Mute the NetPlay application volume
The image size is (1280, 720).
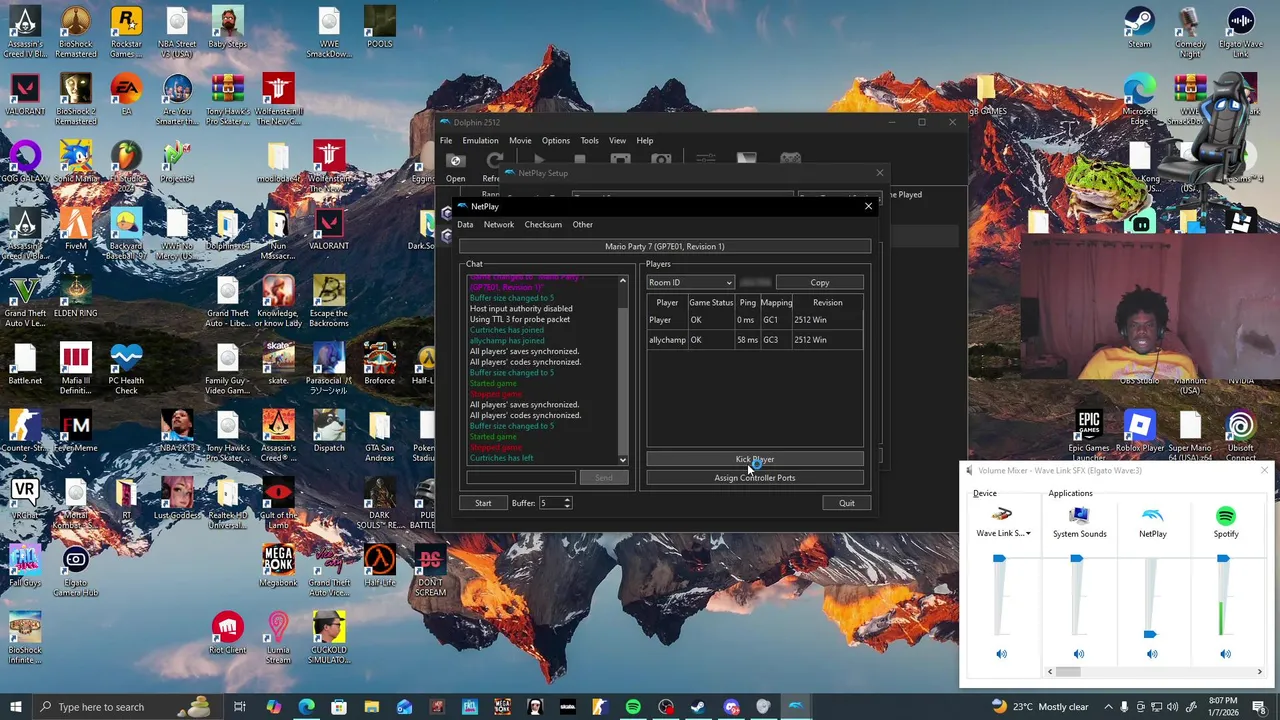tap(1152, 654)
